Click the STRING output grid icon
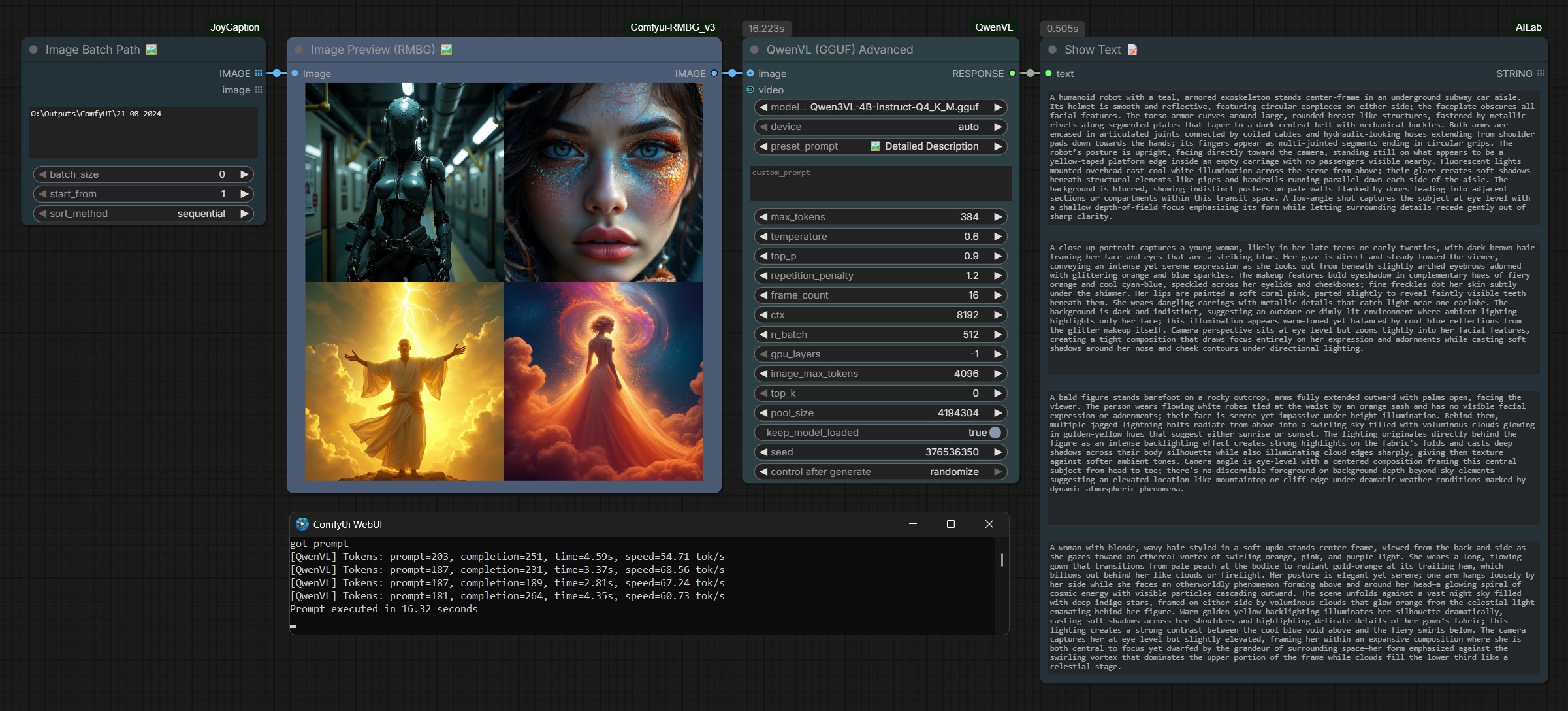The width and height of the screenshot is (1568, 711). (1541, 73)
